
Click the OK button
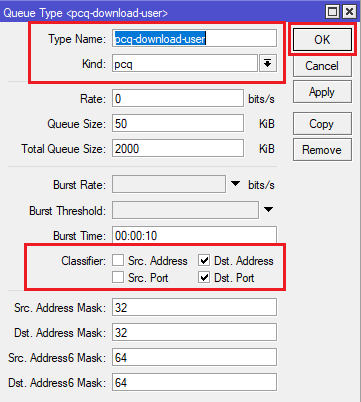pos(322,40)
